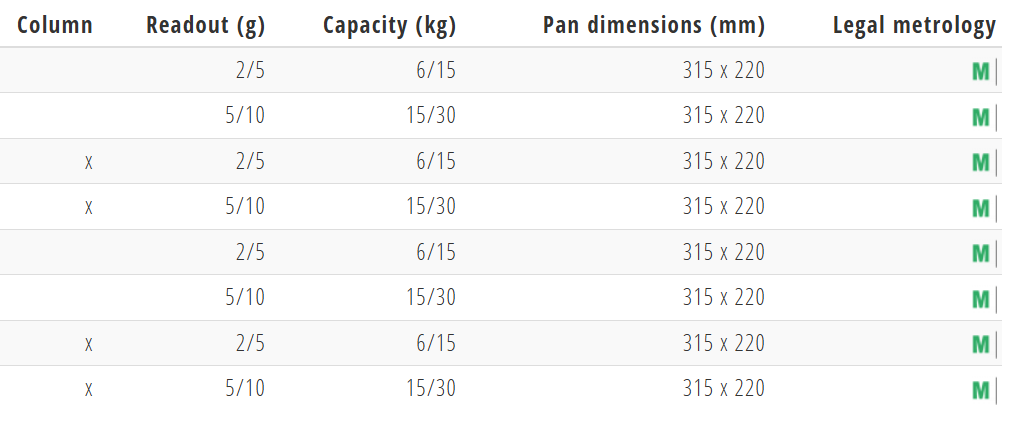
Task: Click the green M icon in the sixth row
Action: pos(980,299)
